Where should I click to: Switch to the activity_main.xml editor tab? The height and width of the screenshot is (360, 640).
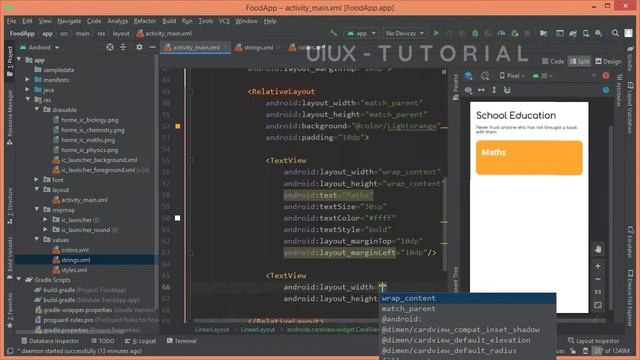[x=196, y=48]
